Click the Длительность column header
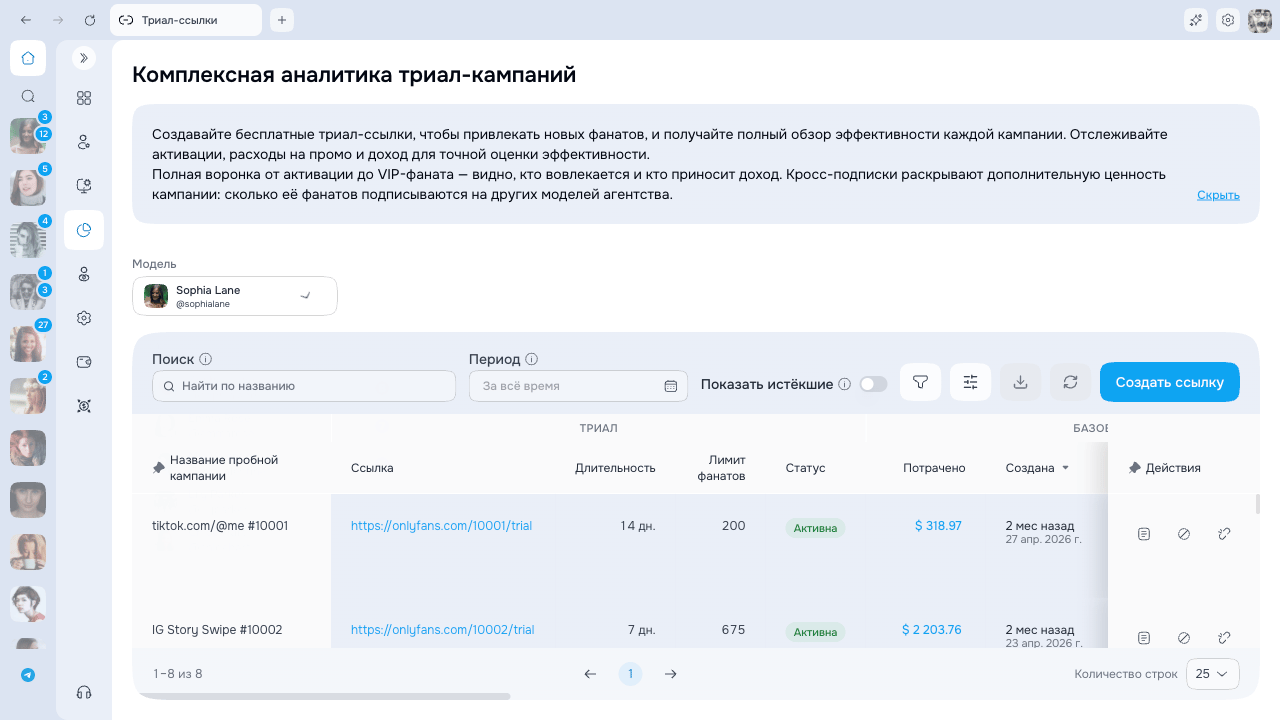Image resolution: width=1280 pixels, height=720 pixels. [x=615, y=468]
